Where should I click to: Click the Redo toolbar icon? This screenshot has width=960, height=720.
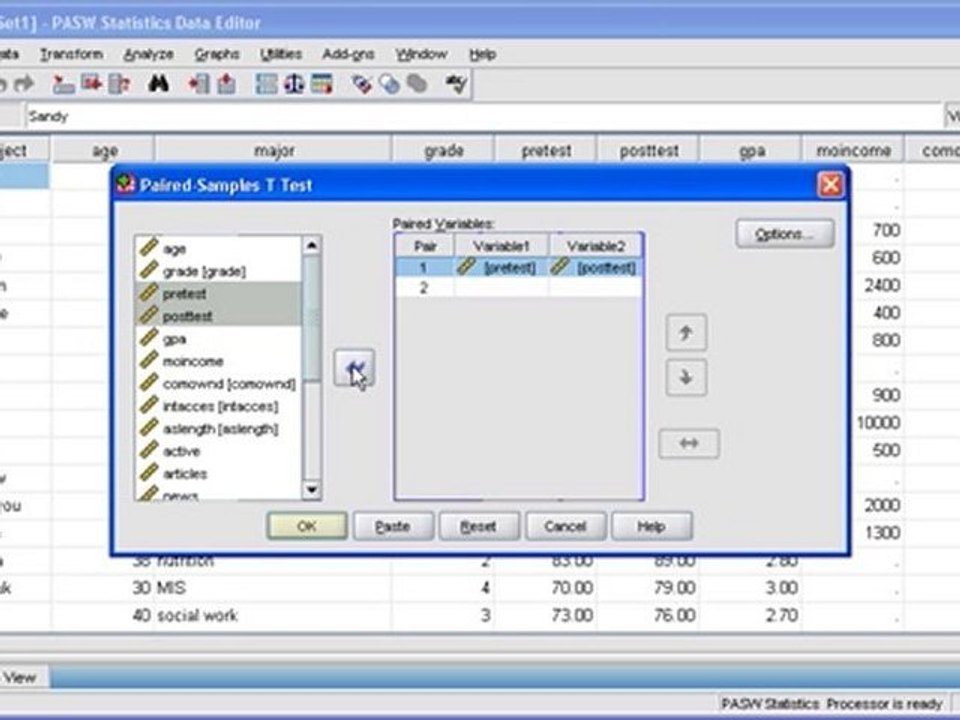[x=24, y=83]
